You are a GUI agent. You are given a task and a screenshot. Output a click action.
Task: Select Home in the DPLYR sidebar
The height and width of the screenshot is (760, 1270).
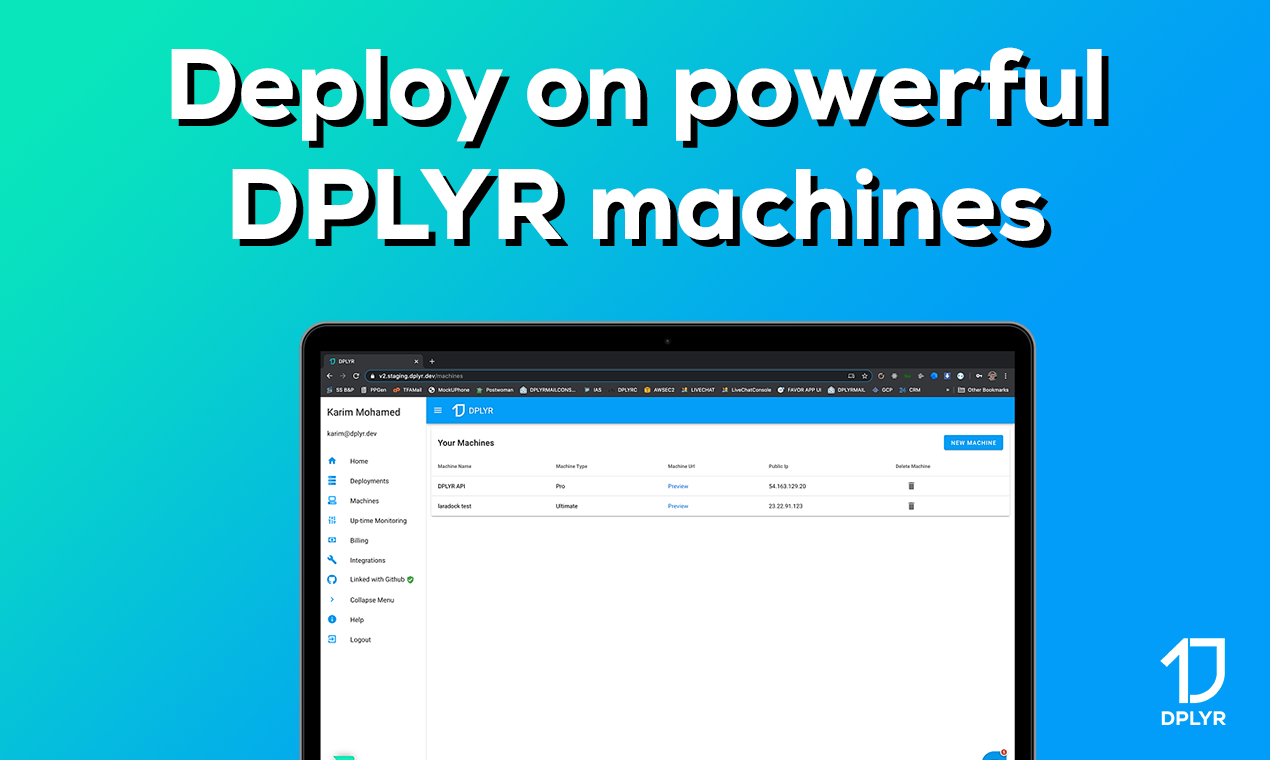332,461
